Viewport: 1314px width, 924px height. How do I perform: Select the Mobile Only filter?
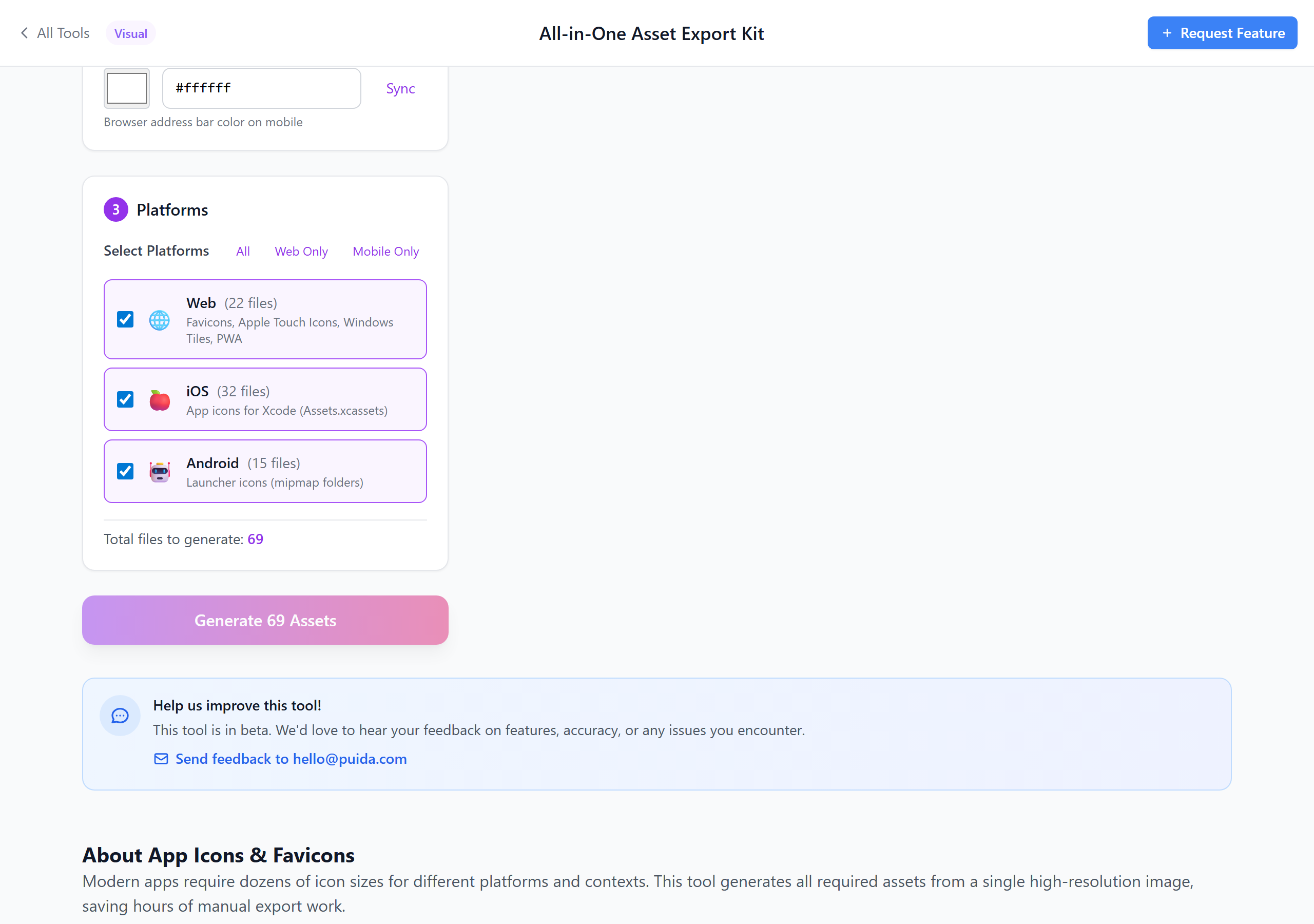(x=385, y=252)
